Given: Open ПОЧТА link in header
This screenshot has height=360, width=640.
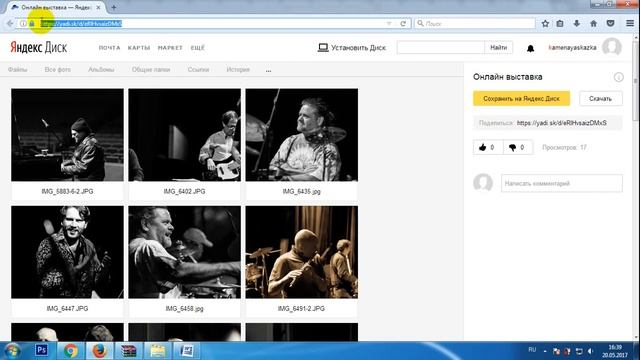Looking at the screenshot, I should point(109,48).
